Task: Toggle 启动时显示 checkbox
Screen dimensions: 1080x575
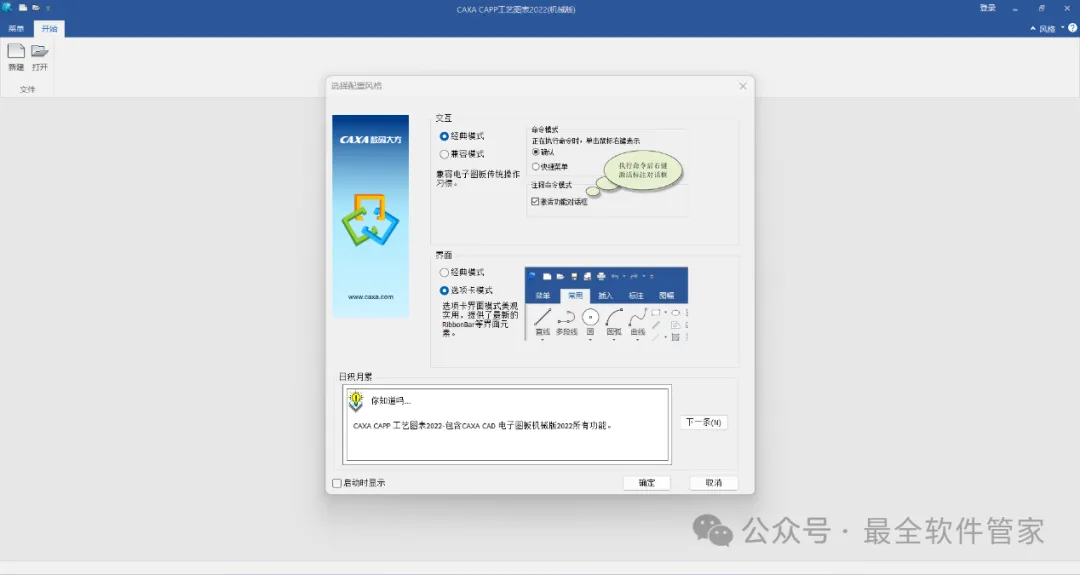Action: click(337, 483)
